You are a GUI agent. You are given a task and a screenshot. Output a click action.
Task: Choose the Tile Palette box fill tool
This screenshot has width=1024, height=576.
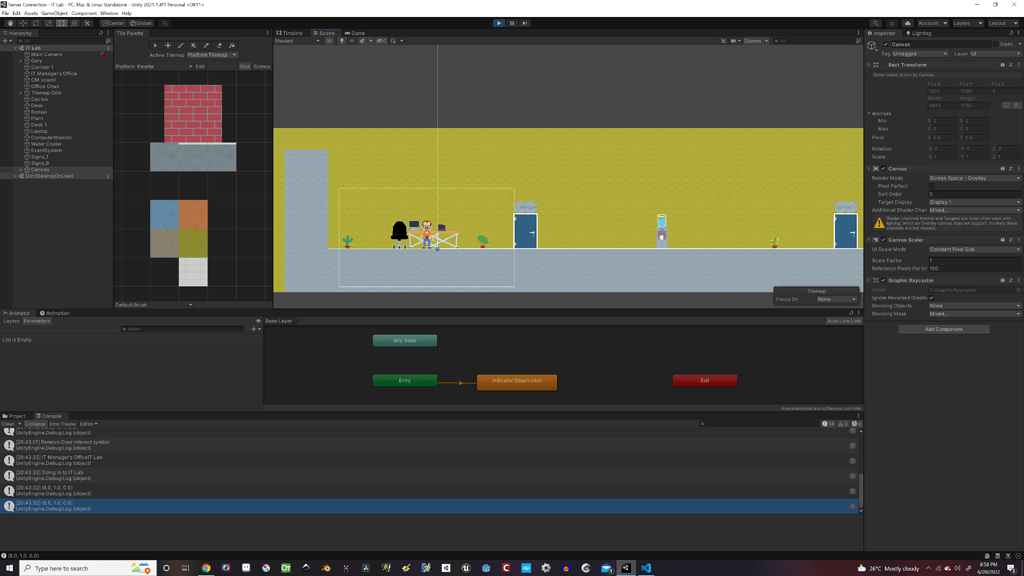pyautogui.click(x=193, y=46)
